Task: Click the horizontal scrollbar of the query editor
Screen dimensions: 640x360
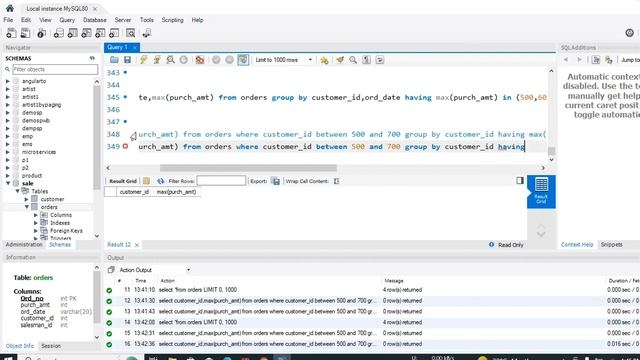Action: (248, 168)
